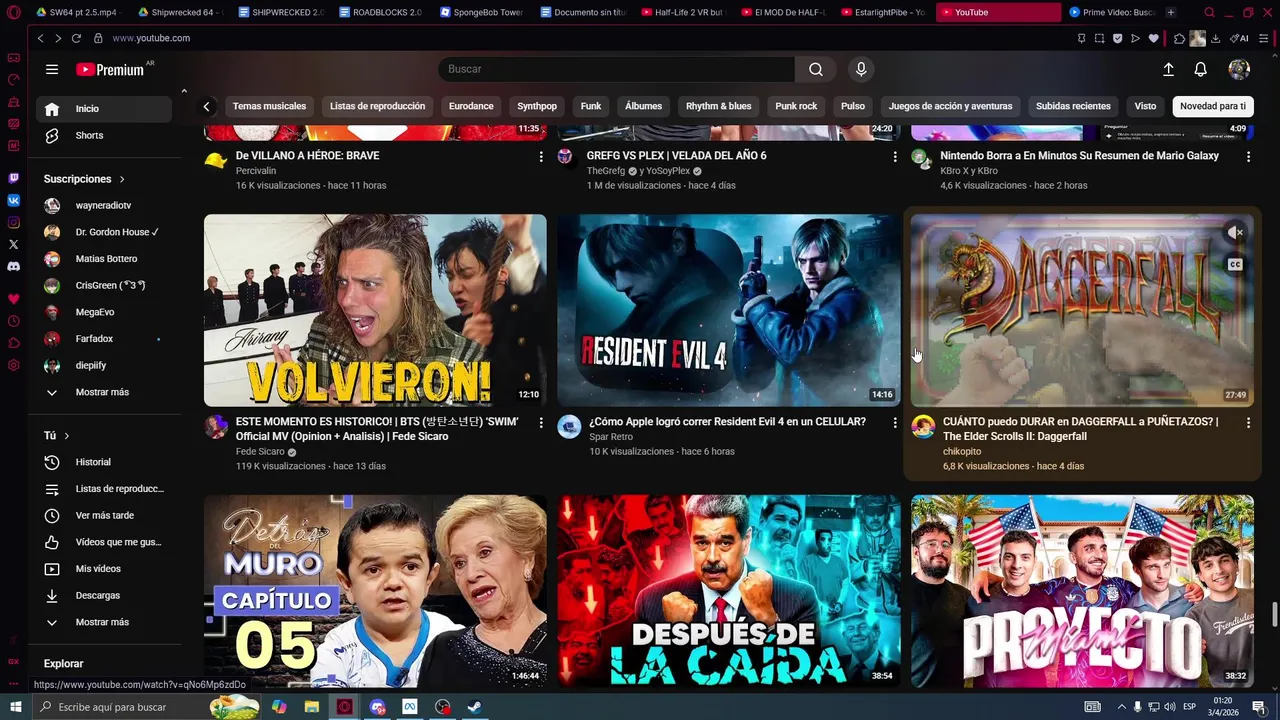Select the Temas musicales chip

[269, 106]
